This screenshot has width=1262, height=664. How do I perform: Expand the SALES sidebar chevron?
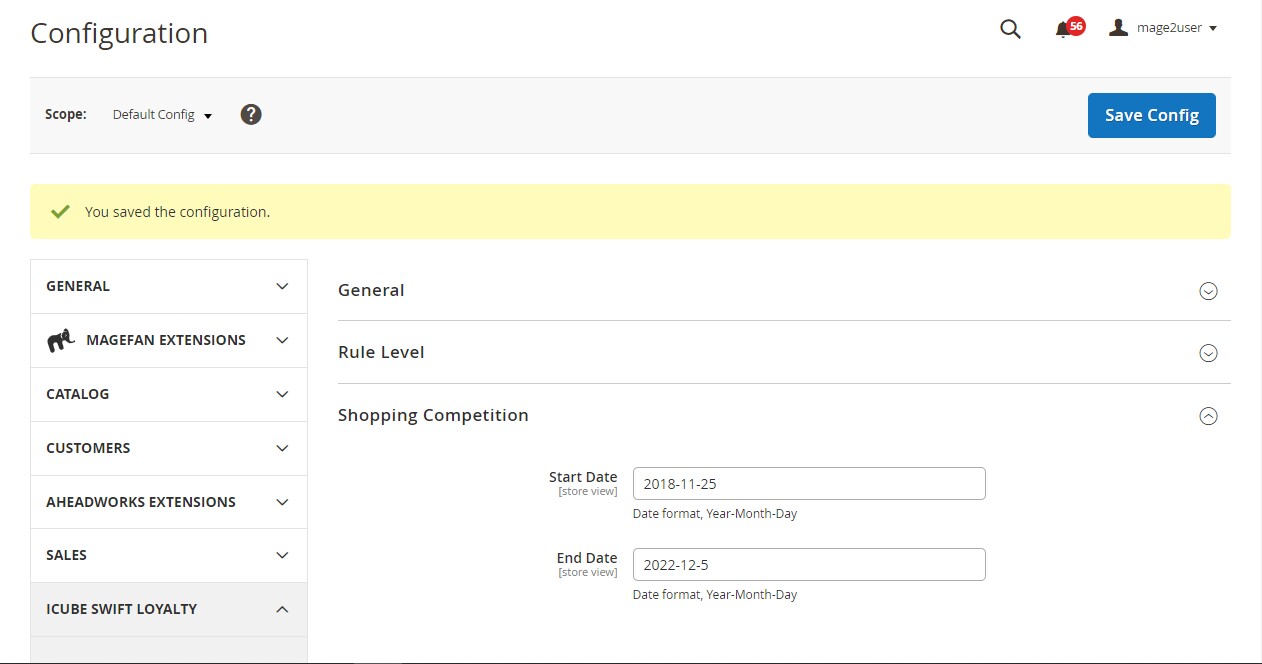(282, 555)
